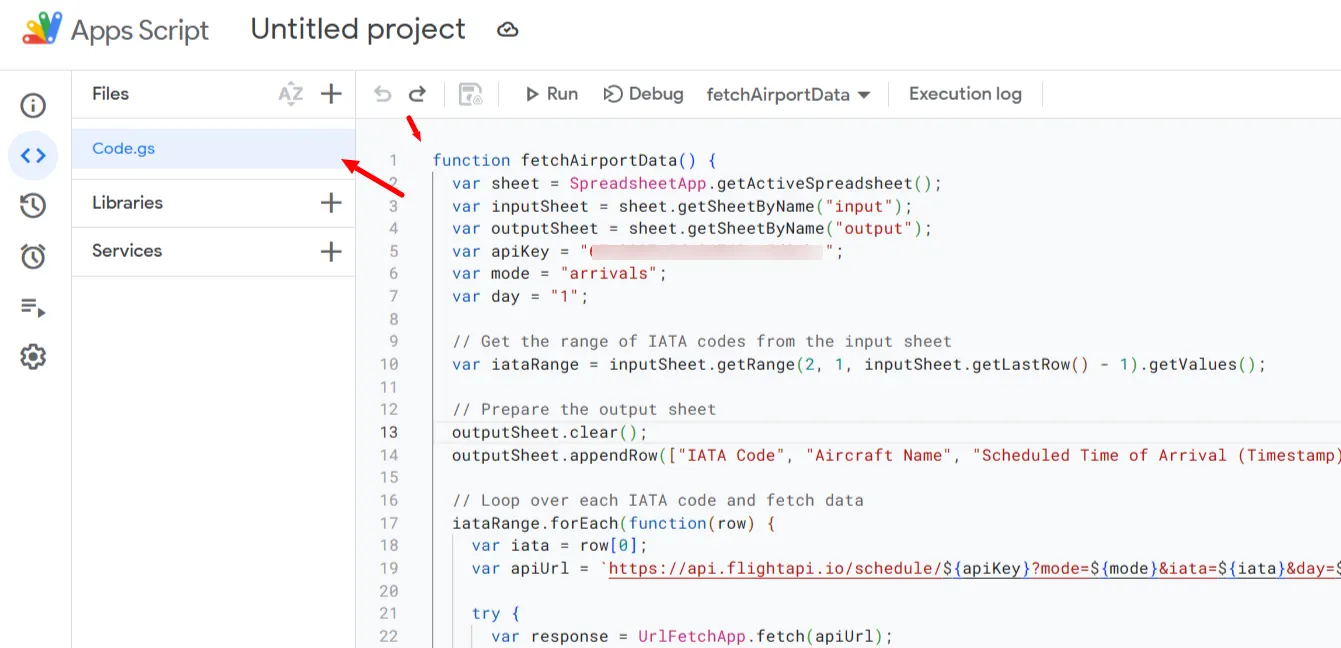Click the redo arrow in toolbar
The height and width of the screenshot is (648, 1341).
[417, 94]
